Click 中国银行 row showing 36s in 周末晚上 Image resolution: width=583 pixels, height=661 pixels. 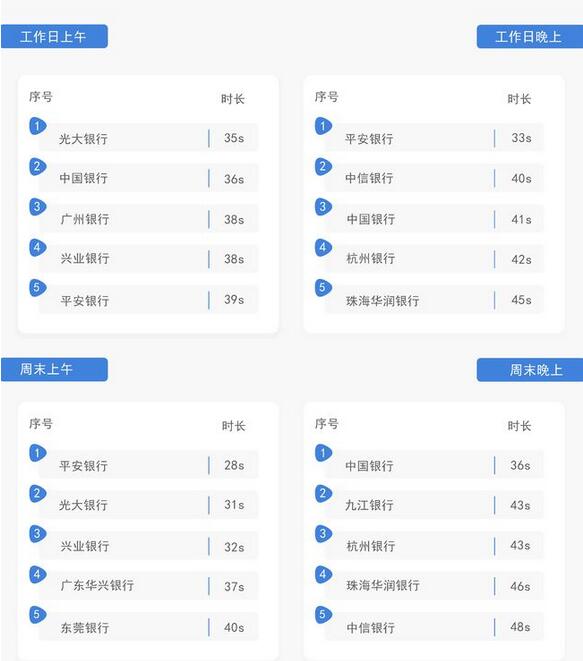point(434,465)
